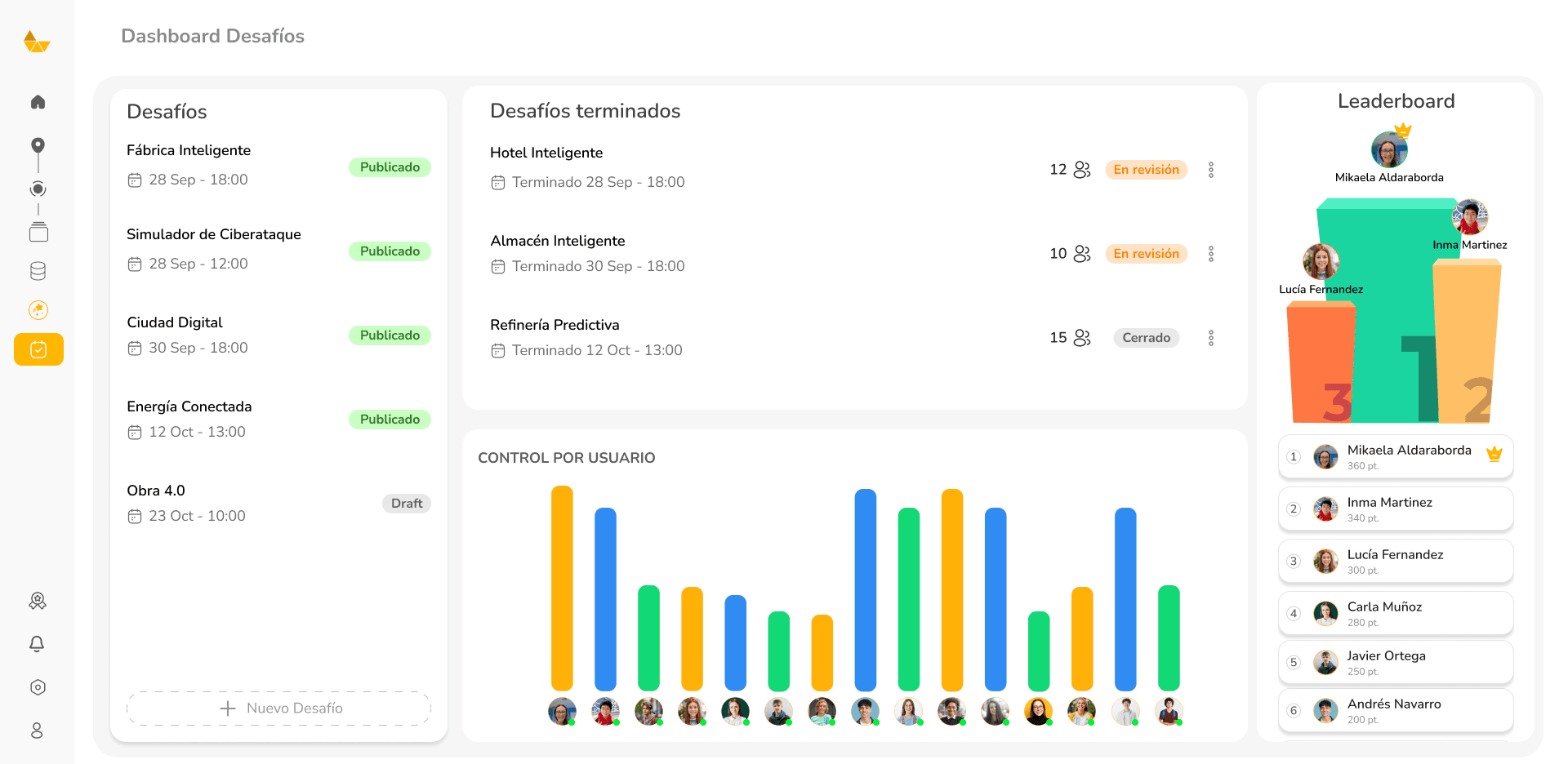Click the orange star badge sidebar icon
The image size is (1568, 764).
pos(38,310)
